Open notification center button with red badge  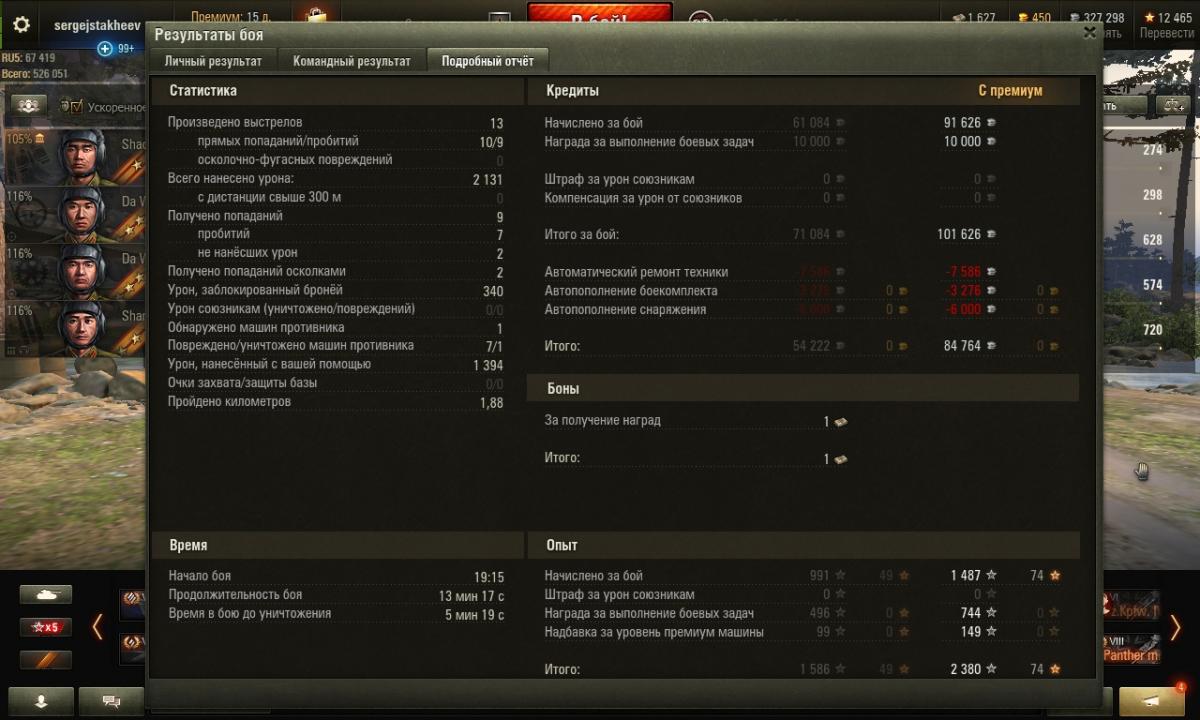tap(1152, 701)
